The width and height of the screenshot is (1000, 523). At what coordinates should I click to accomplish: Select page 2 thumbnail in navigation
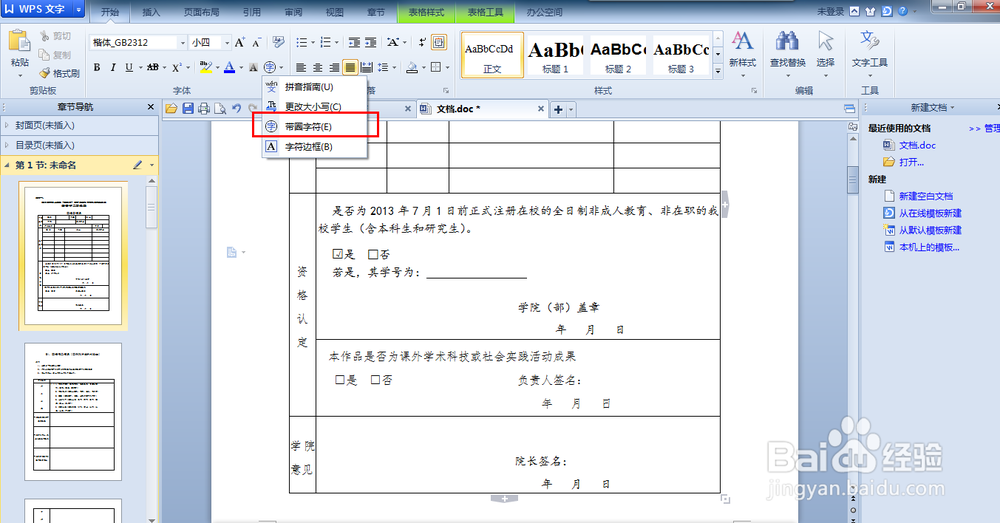pyautogui.click(x=73, y=411)
